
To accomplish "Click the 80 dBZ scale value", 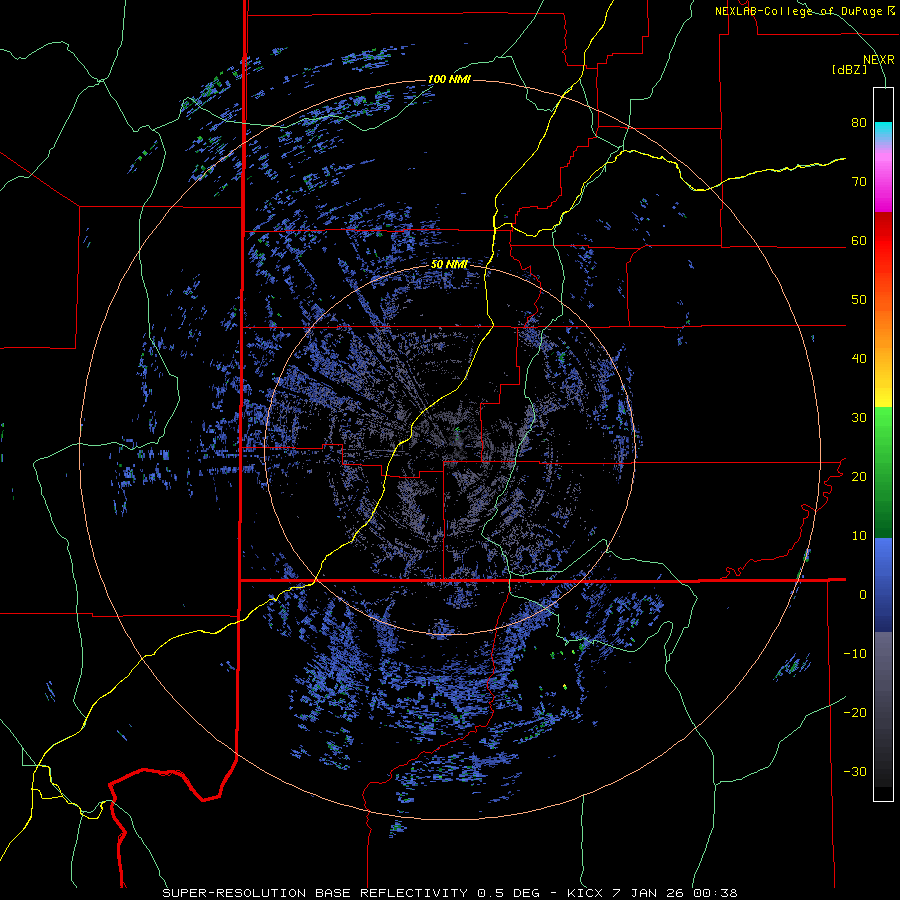I will pyautogui.click(x=859, y=123).
